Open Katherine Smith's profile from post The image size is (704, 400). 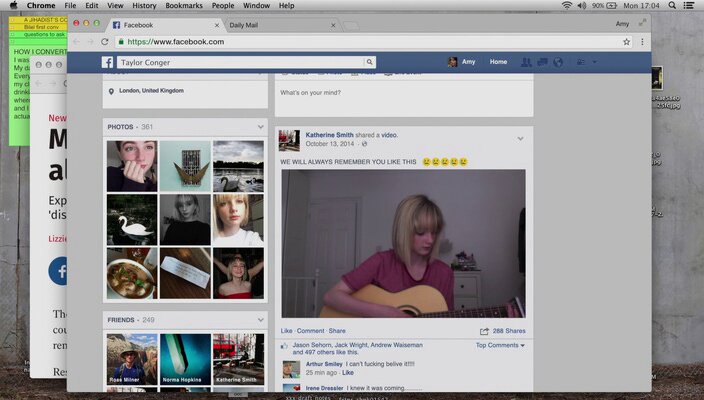click(x=330, y=135)
